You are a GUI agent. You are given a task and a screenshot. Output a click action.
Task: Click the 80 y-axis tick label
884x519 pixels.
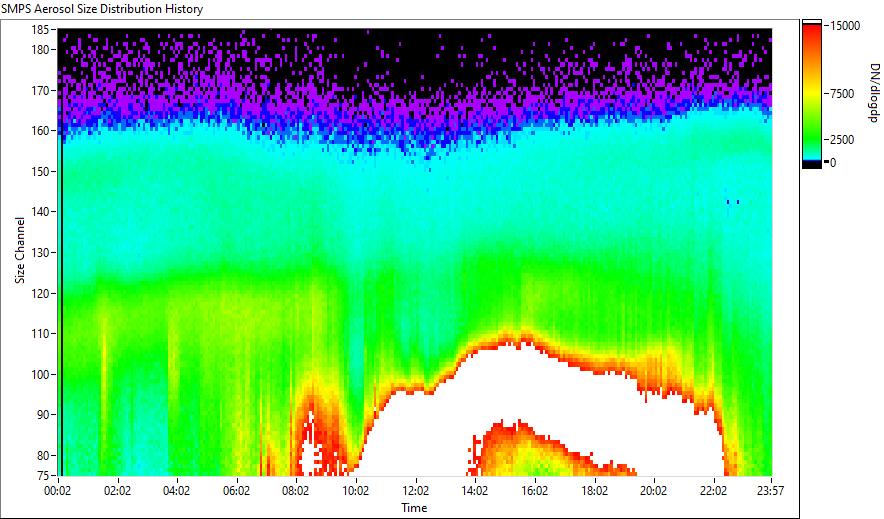tap(43, 455)
